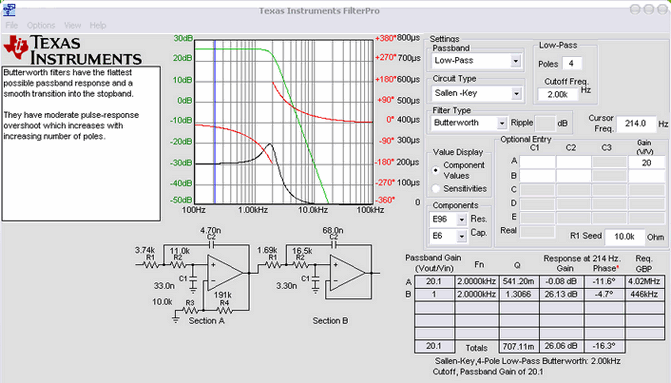The width and height of the screenshot is (671, 383).
Task: Click the Section A op-amp symbol
Action: click(225, 273)
